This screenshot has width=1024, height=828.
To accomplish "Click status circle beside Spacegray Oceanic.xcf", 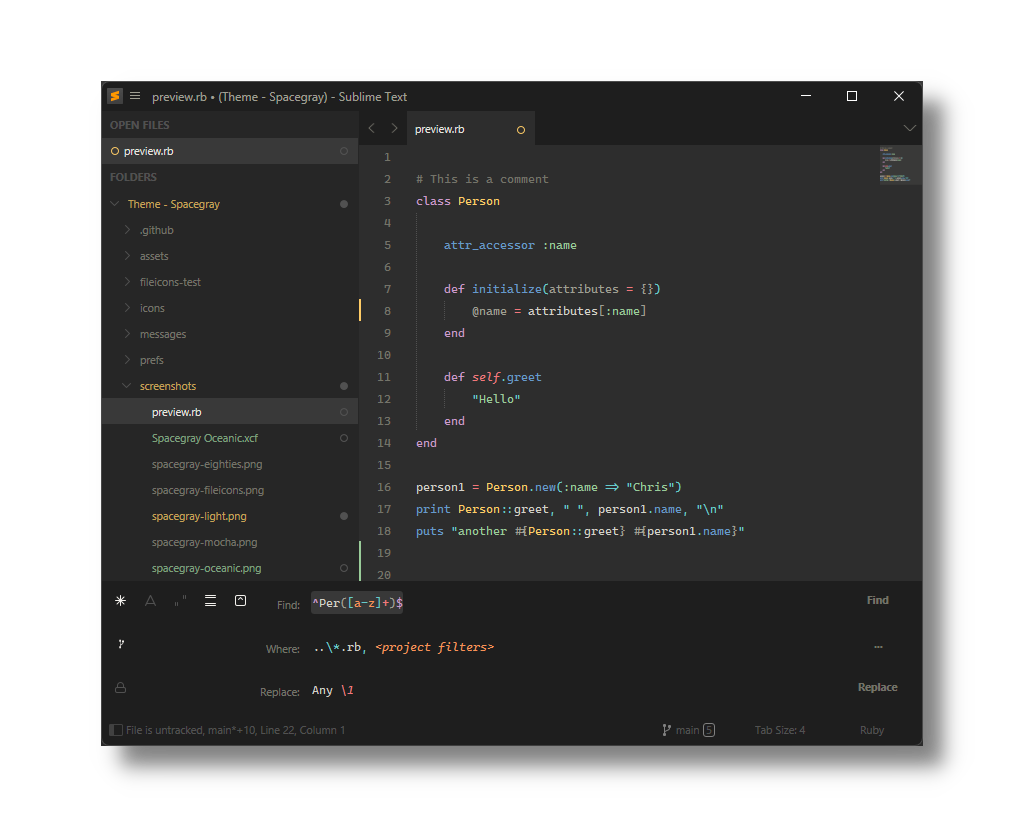I will pyautogui.click(x=344, y=438).
